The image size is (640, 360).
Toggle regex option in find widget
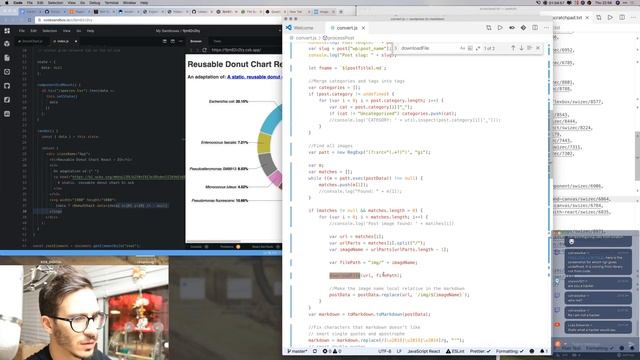[x=478, y=48]
